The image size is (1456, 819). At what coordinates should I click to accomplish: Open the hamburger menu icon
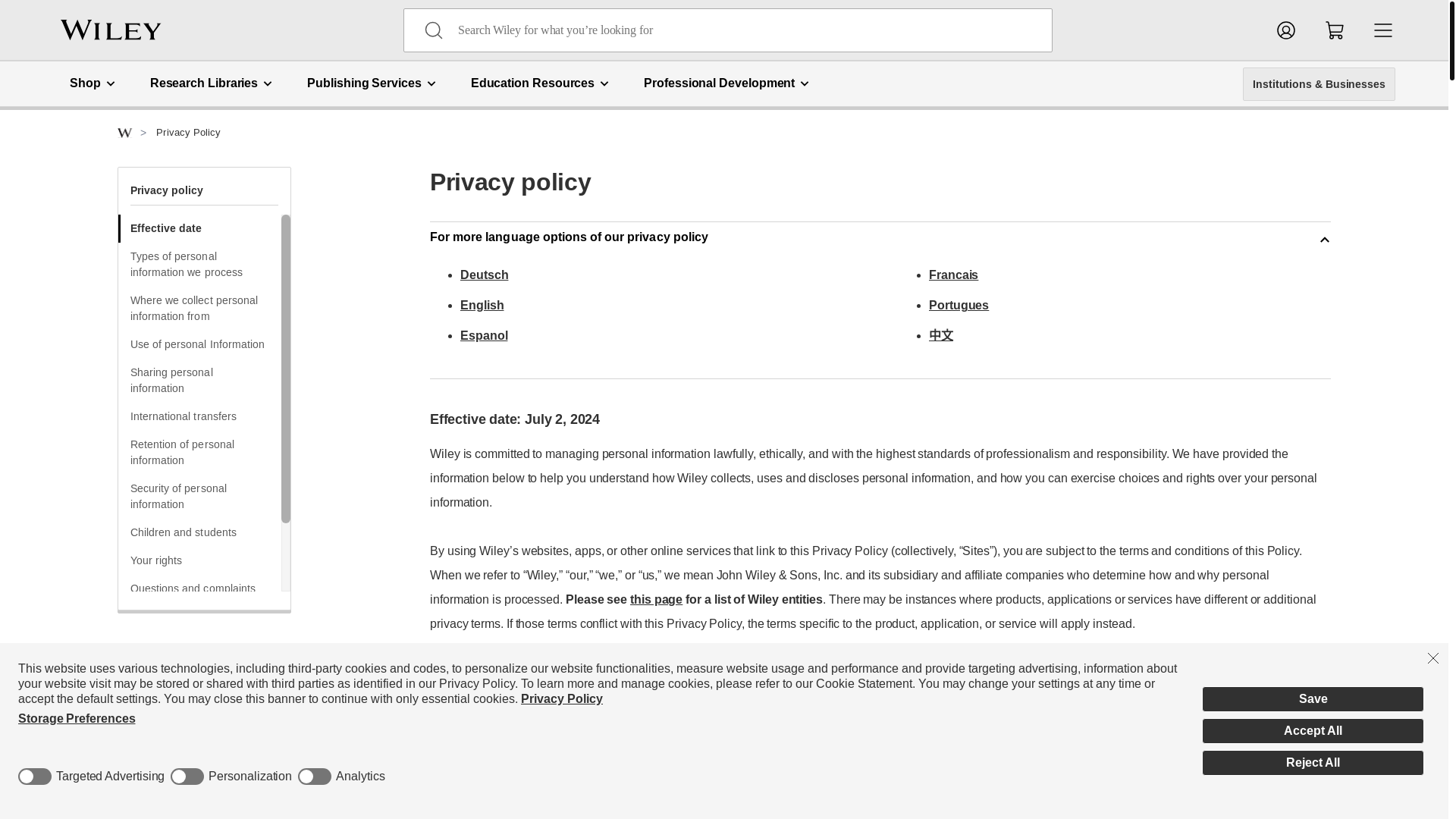[x=1382, y=30]
